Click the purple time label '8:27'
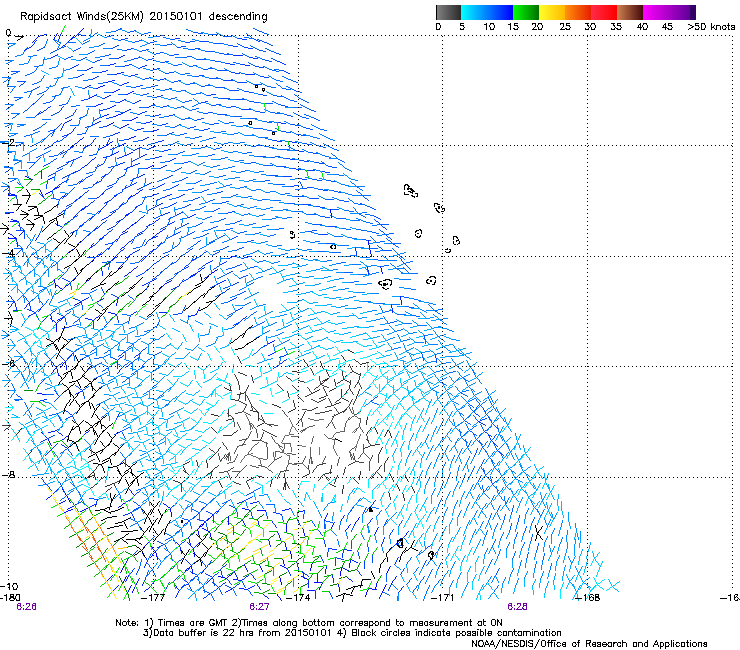740x650 pixels. click(260, 607)
